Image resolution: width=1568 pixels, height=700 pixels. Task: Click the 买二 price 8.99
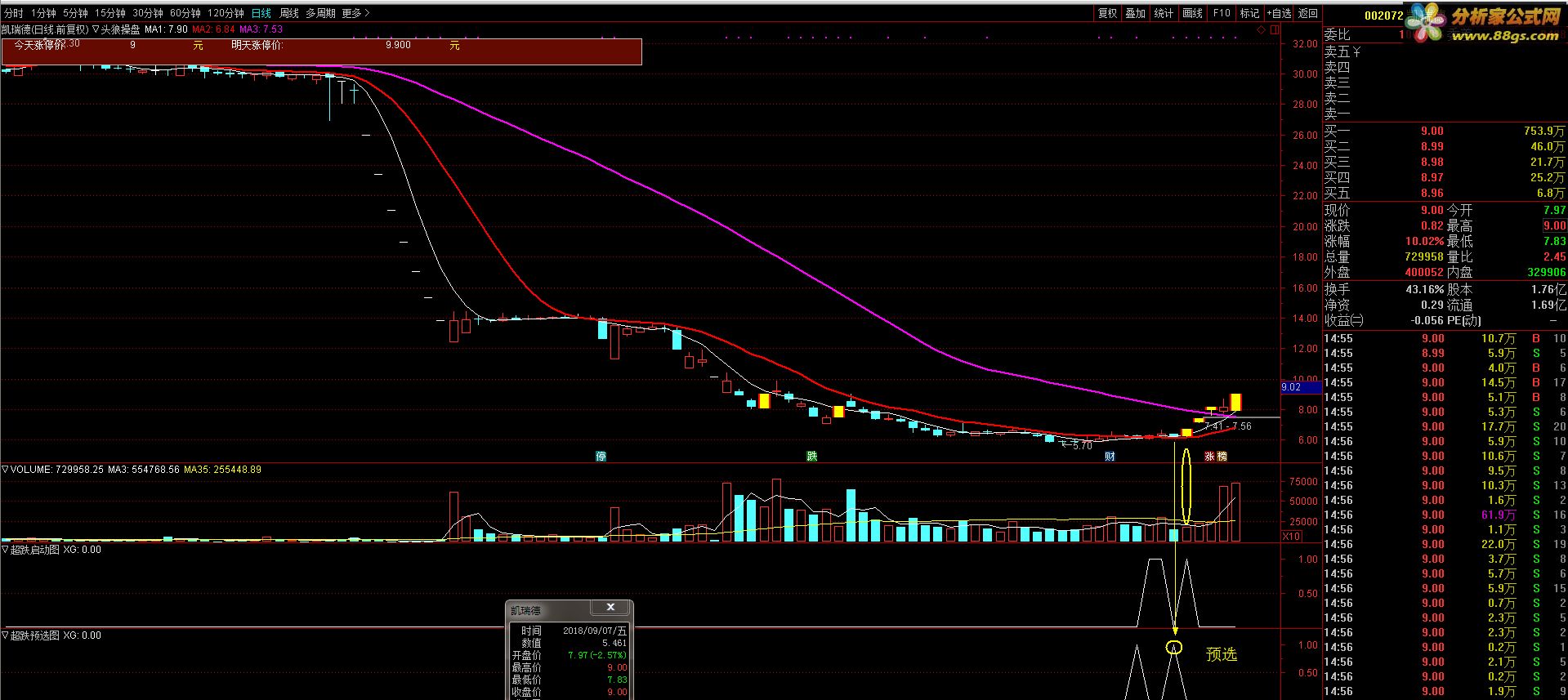[1432, 146]
